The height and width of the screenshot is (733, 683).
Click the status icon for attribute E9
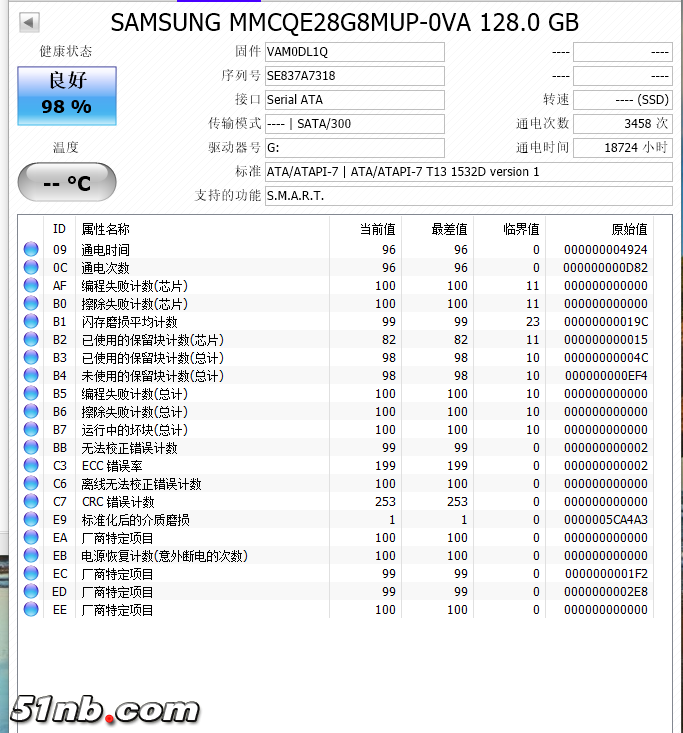coord(31,520)
